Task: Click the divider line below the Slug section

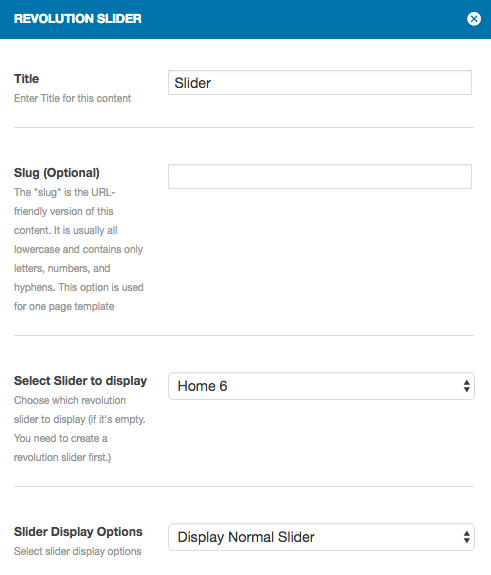Action: tap(244, 335)
